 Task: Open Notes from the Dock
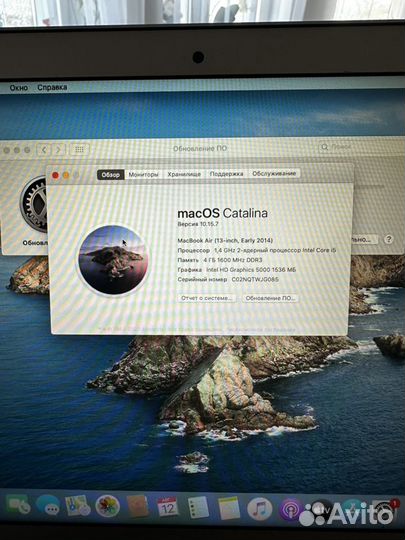point(229,508)
